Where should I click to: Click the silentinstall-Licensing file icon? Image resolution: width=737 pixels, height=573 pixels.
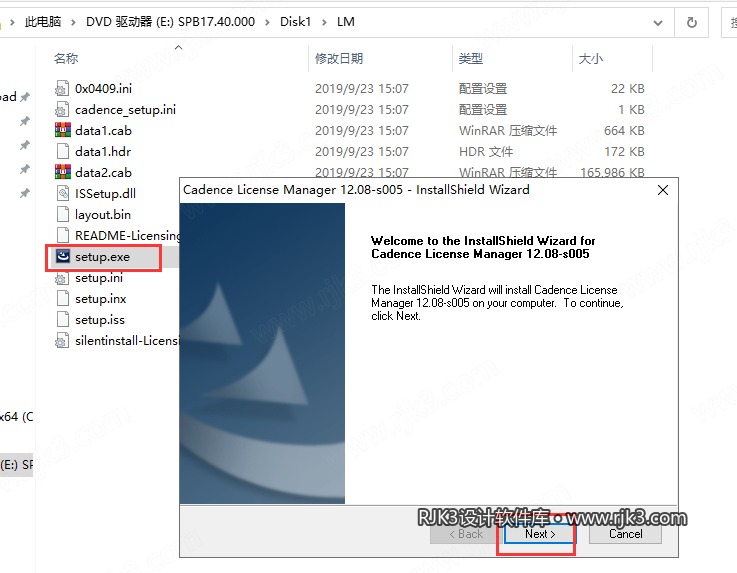62,341
